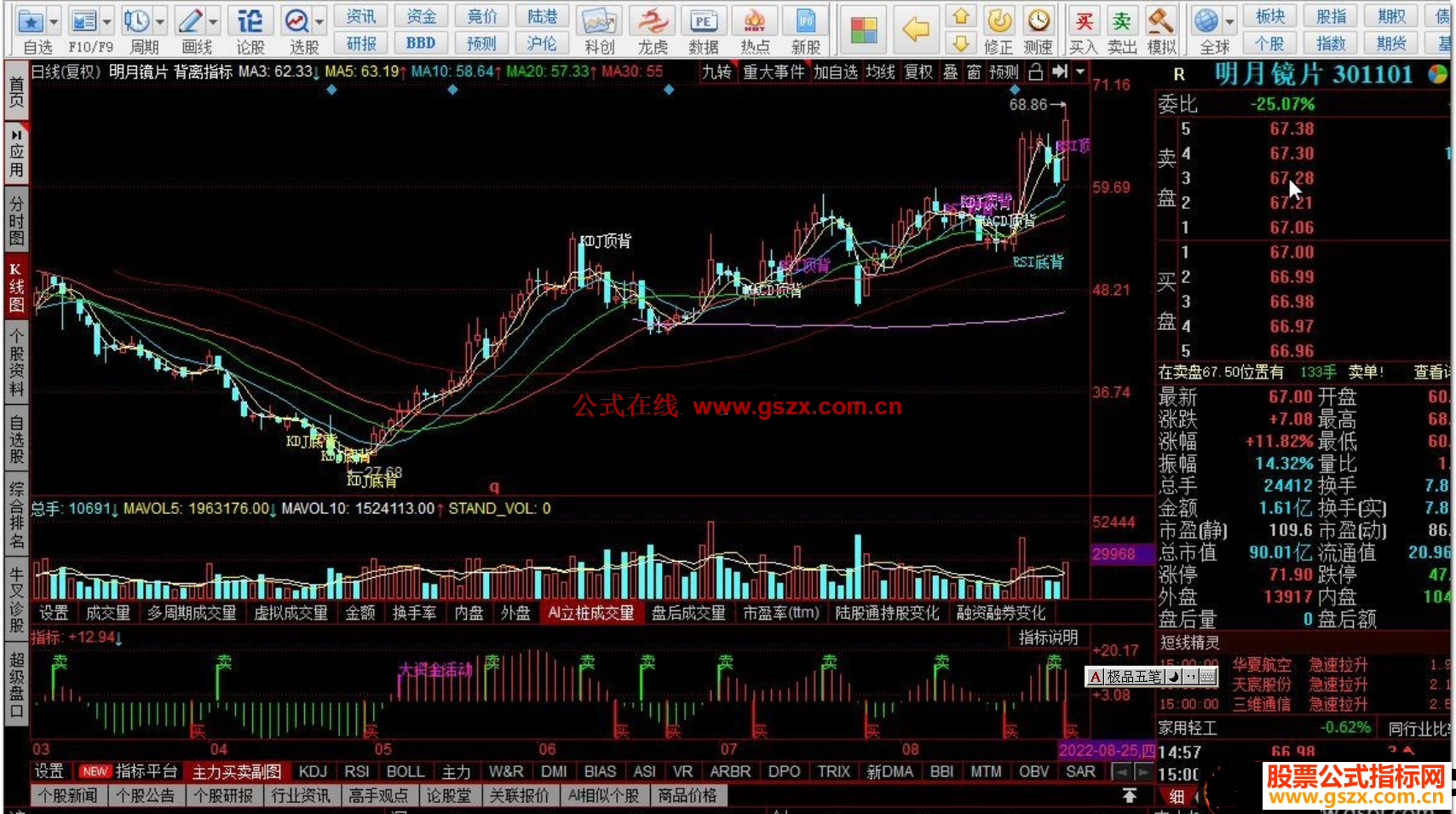1456x814 pixels.
Task: Select the MACD-style 主力买卖副图 tab
Action: (237, 771)
